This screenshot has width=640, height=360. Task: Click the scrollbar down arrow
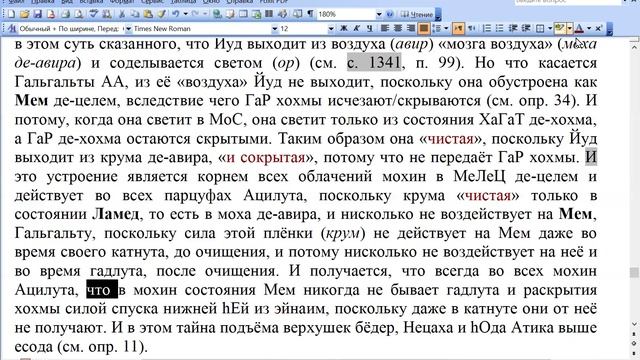pyautogui.click(x=634, y=324)
